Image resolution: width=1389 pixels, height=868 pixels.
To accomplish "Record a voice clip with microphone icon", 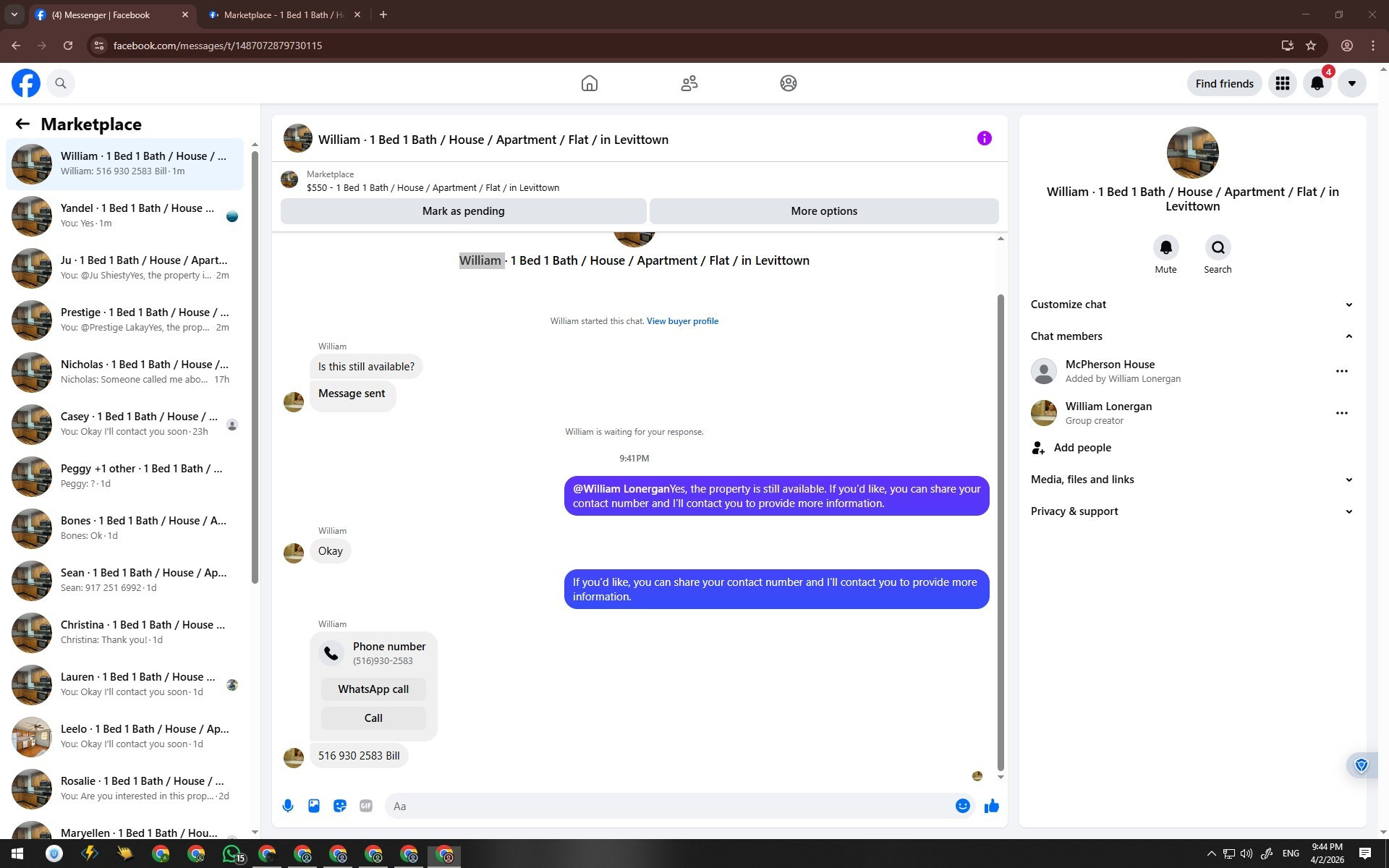I will [x=288, y=806].
